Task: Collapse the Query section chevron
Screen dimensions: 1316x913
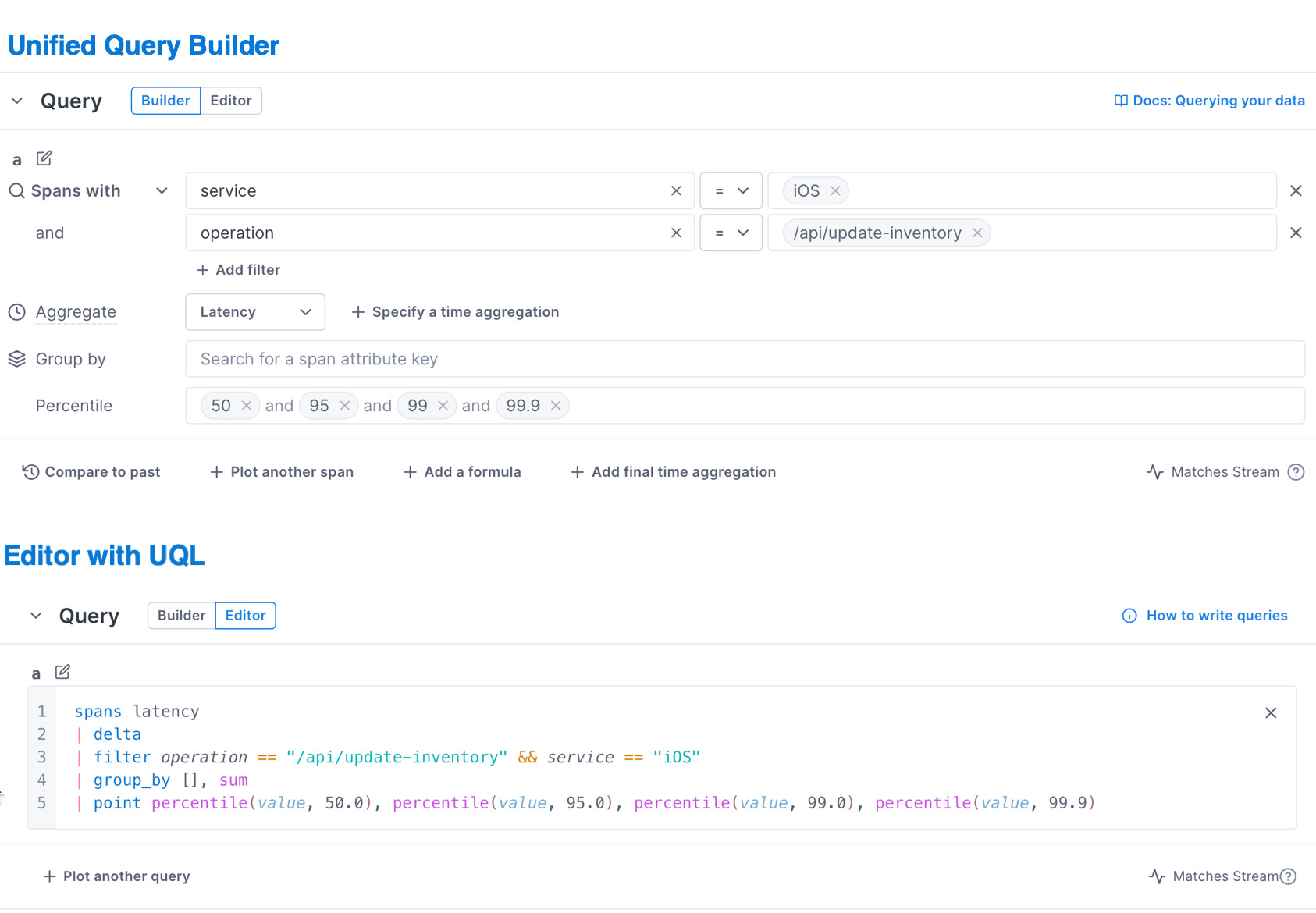Action: (16, 100)
